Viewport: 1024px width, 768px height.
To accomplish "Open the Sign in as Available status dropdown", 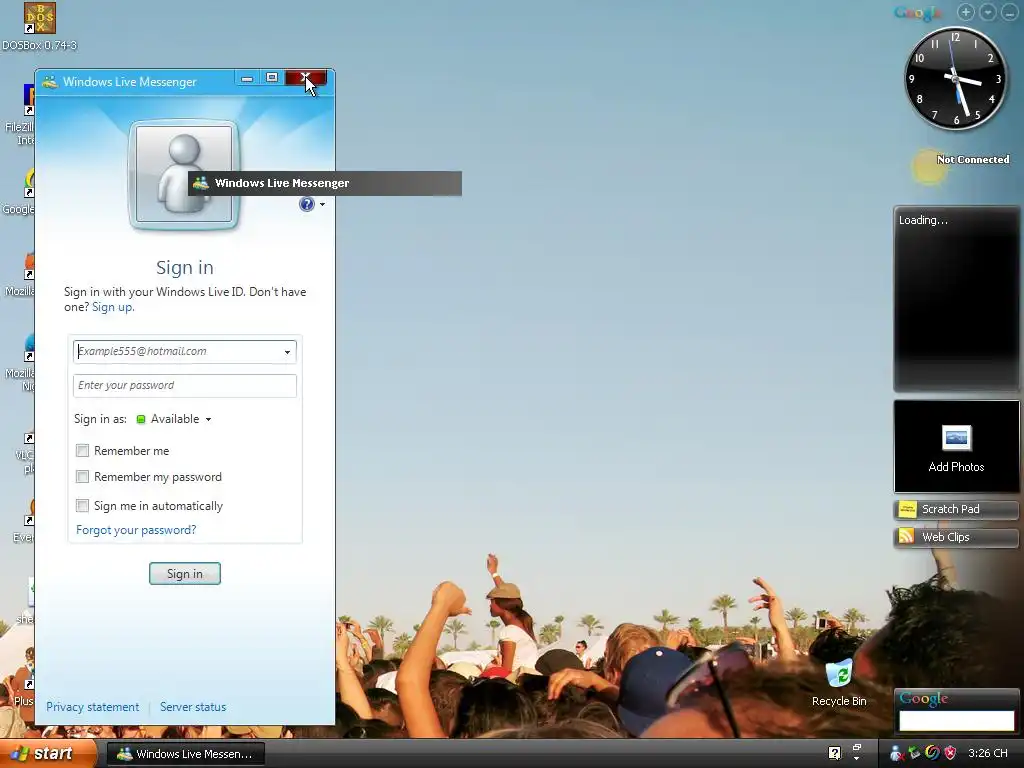I will coord(174,419).
